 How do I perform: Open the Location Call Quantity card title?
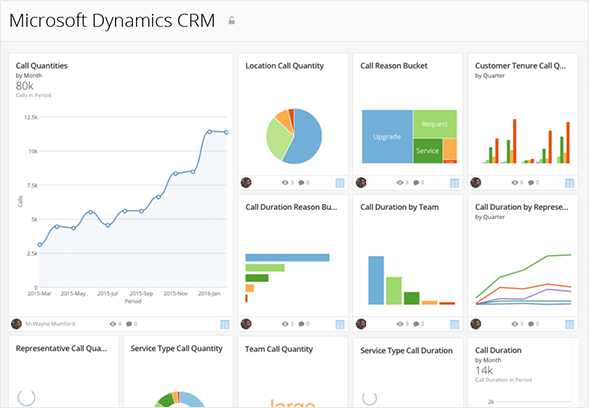pyautogui.click(x=284, y=66)
